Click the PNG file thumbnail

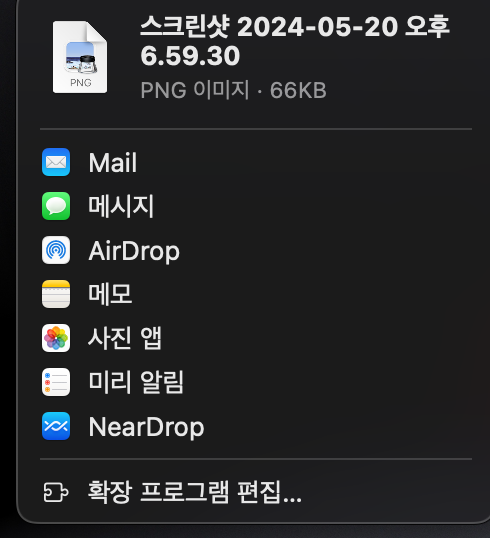pyautogui.click(x=80, y=57)
